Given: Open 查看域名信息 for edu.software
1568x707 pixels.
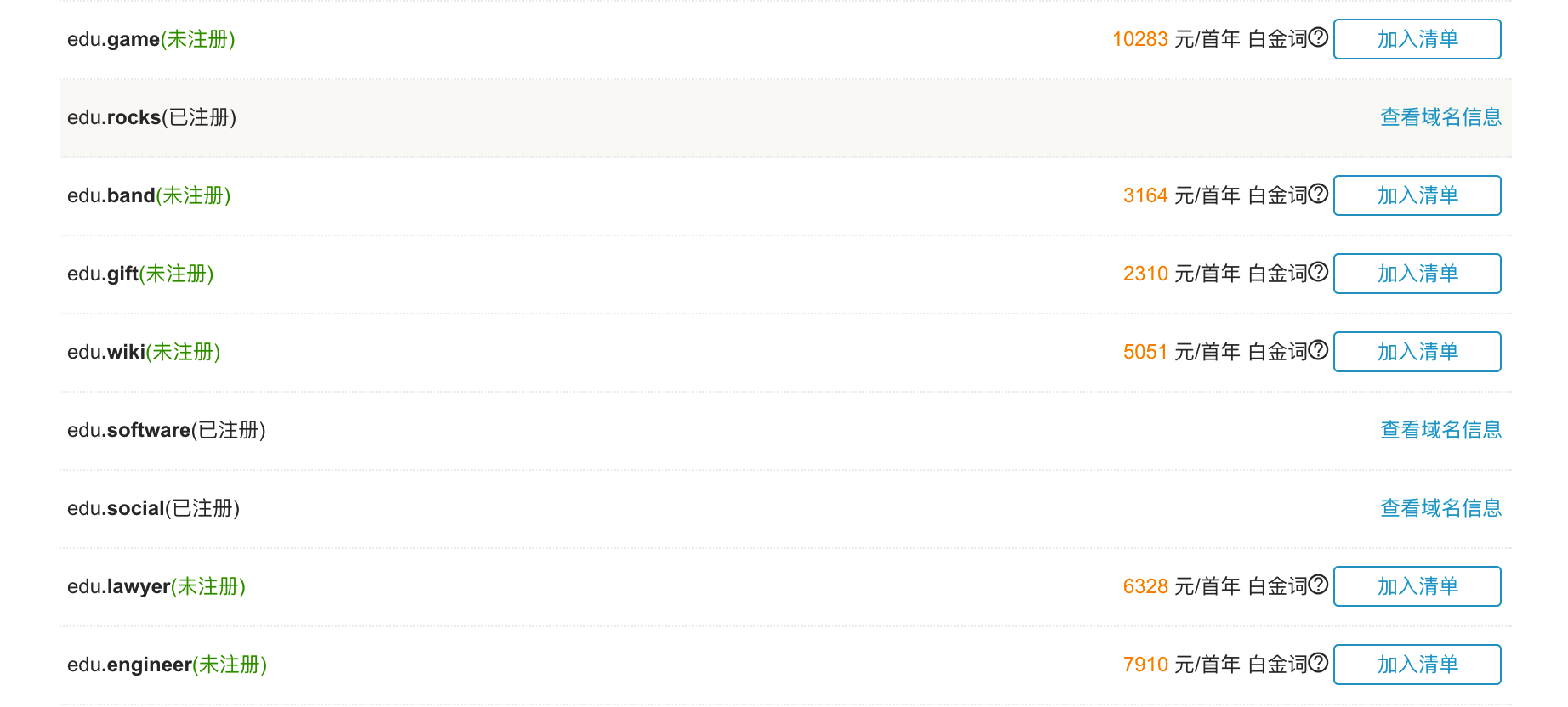Looking at the screenshot, I should click(1440, 430).
